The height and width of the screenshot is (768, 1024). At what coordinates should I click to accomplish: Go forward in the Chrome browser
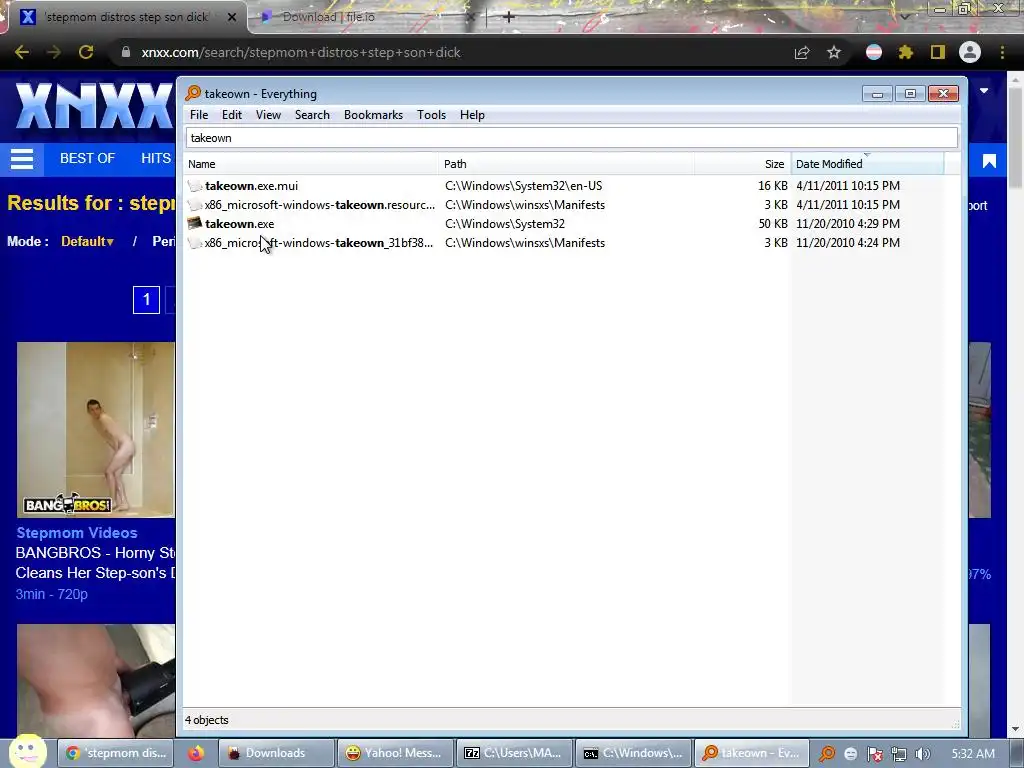click(x=54, y=52)
